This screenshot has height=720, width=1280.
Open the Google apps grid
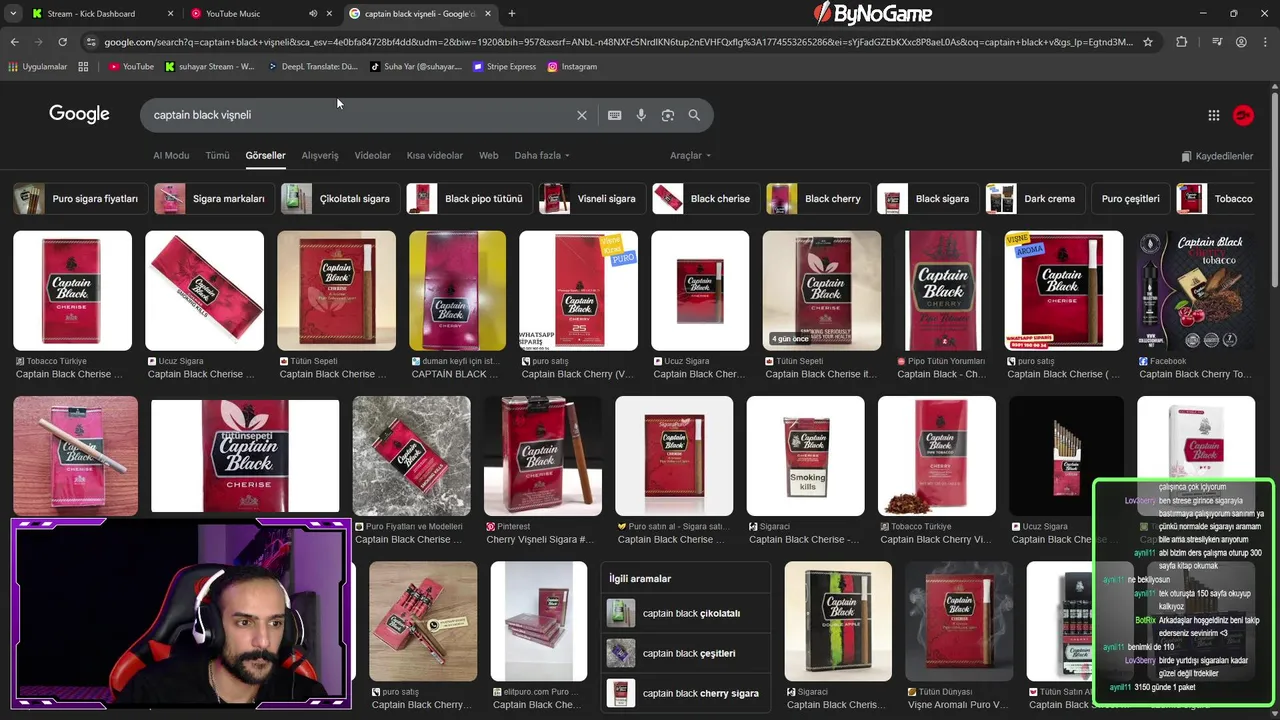tap(1214, 115)
